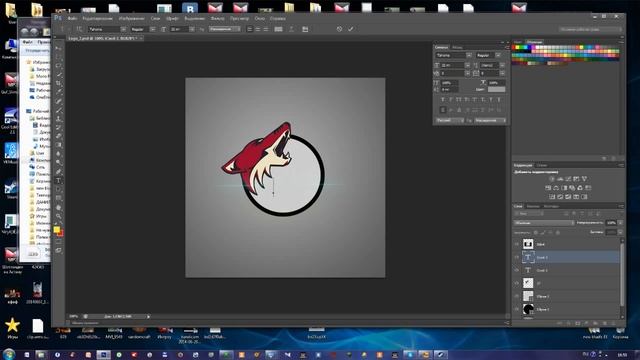This screenshot has height=360, width=640.
Task: Add an Invert adjustment layer
Action: click(x=552, y=197)
